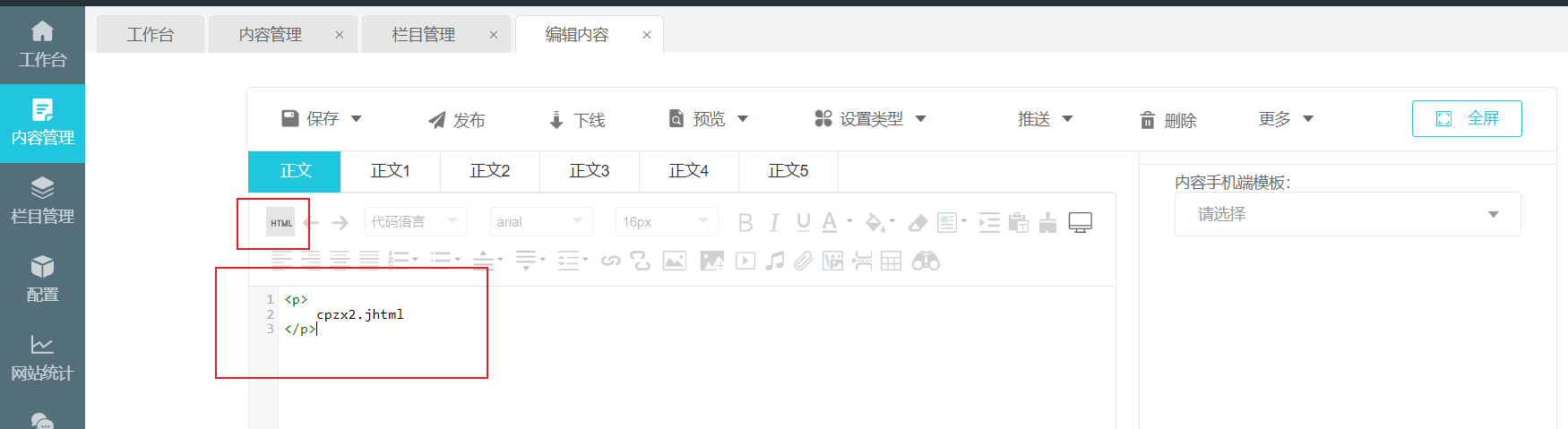
Task: Click the paste-as-plain-text icon
Action: [1019, 222]
